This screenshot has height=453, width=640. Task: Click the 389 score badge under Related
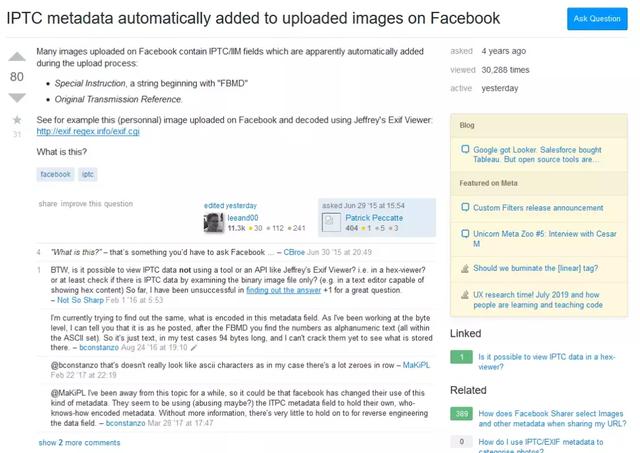[462, 413]
